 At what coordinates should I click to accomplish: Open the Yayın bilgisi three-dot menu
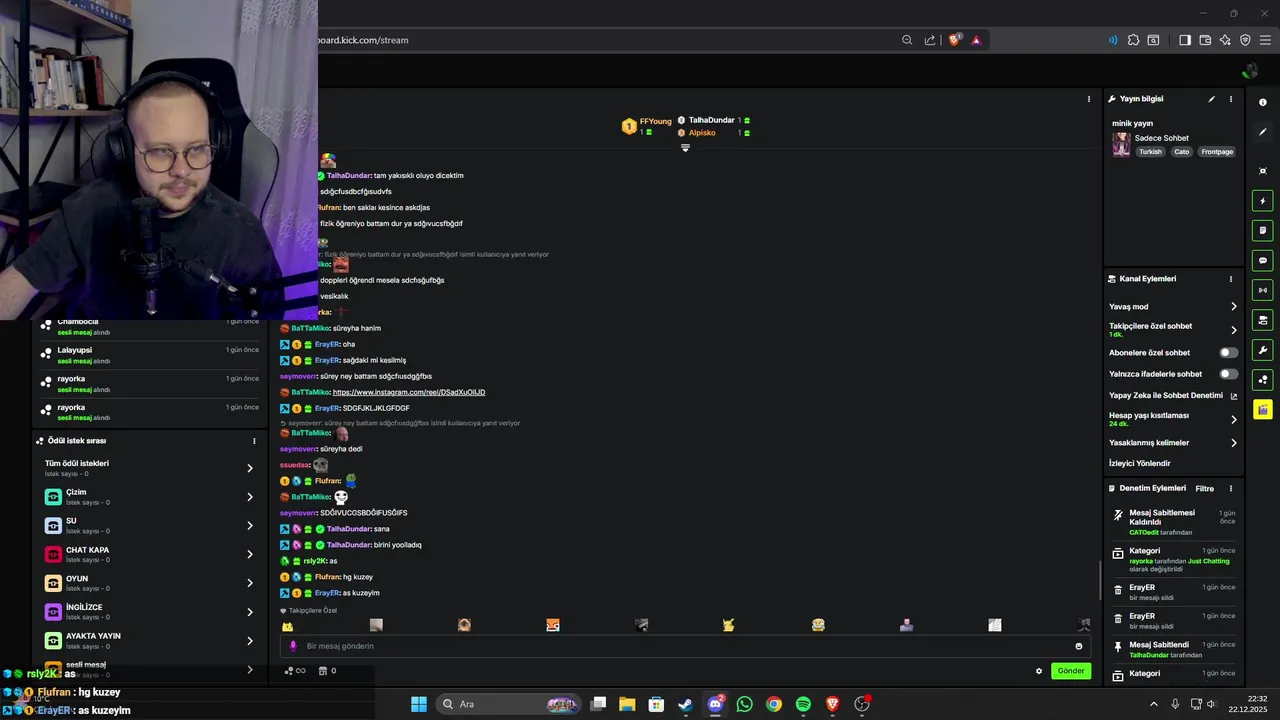[x=1231, y=99]
